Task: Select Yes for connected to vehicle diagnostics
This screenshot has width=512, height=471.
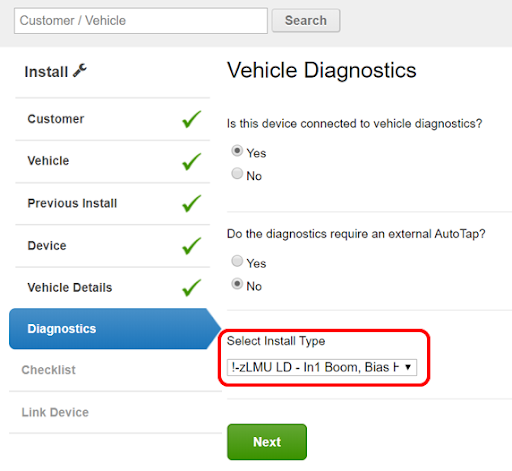Action: (x=237, y=151)
